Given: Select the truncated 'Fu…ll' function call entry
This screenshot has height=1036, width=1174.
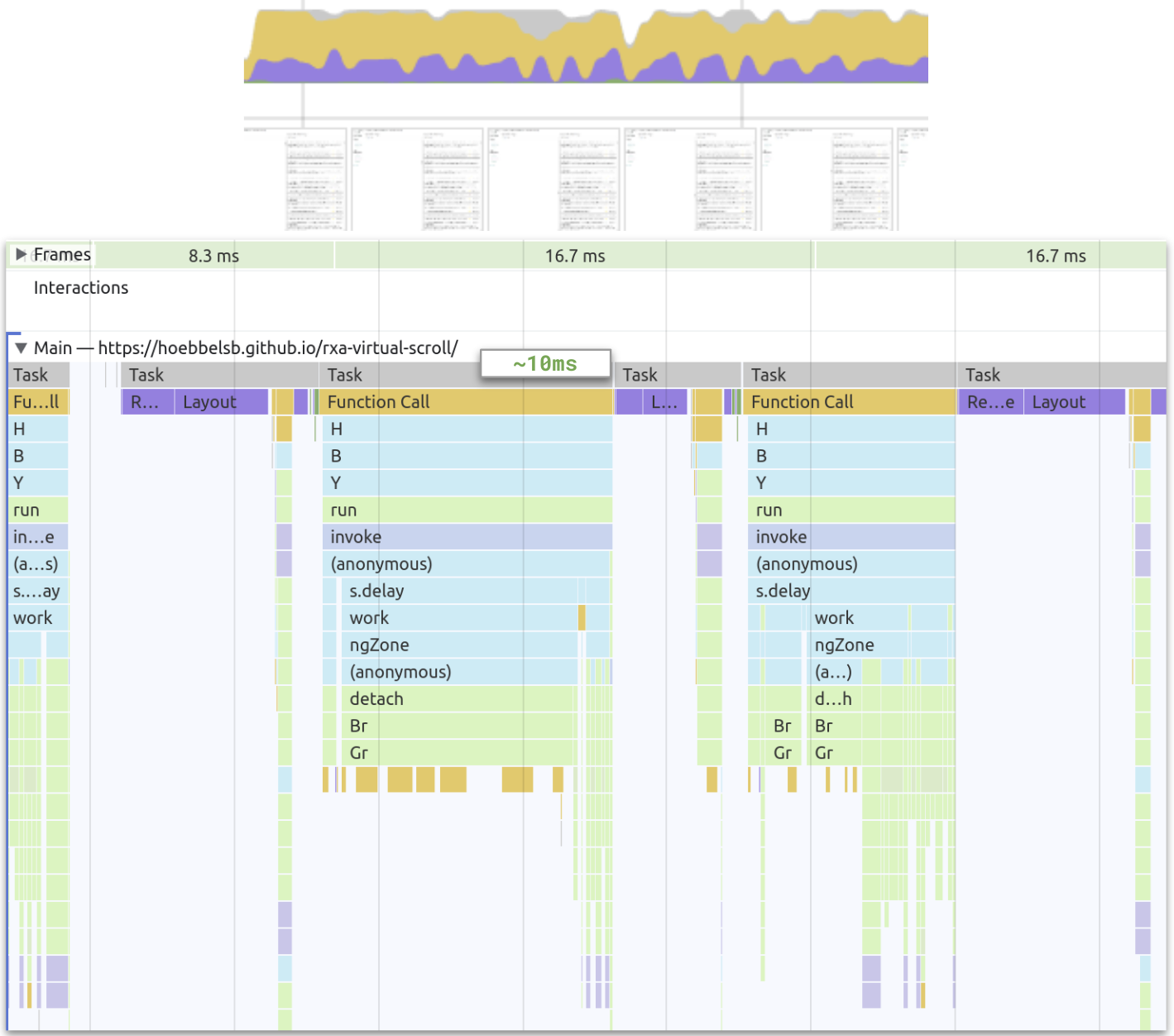Looking at the screenshot, I should point(37,402).
